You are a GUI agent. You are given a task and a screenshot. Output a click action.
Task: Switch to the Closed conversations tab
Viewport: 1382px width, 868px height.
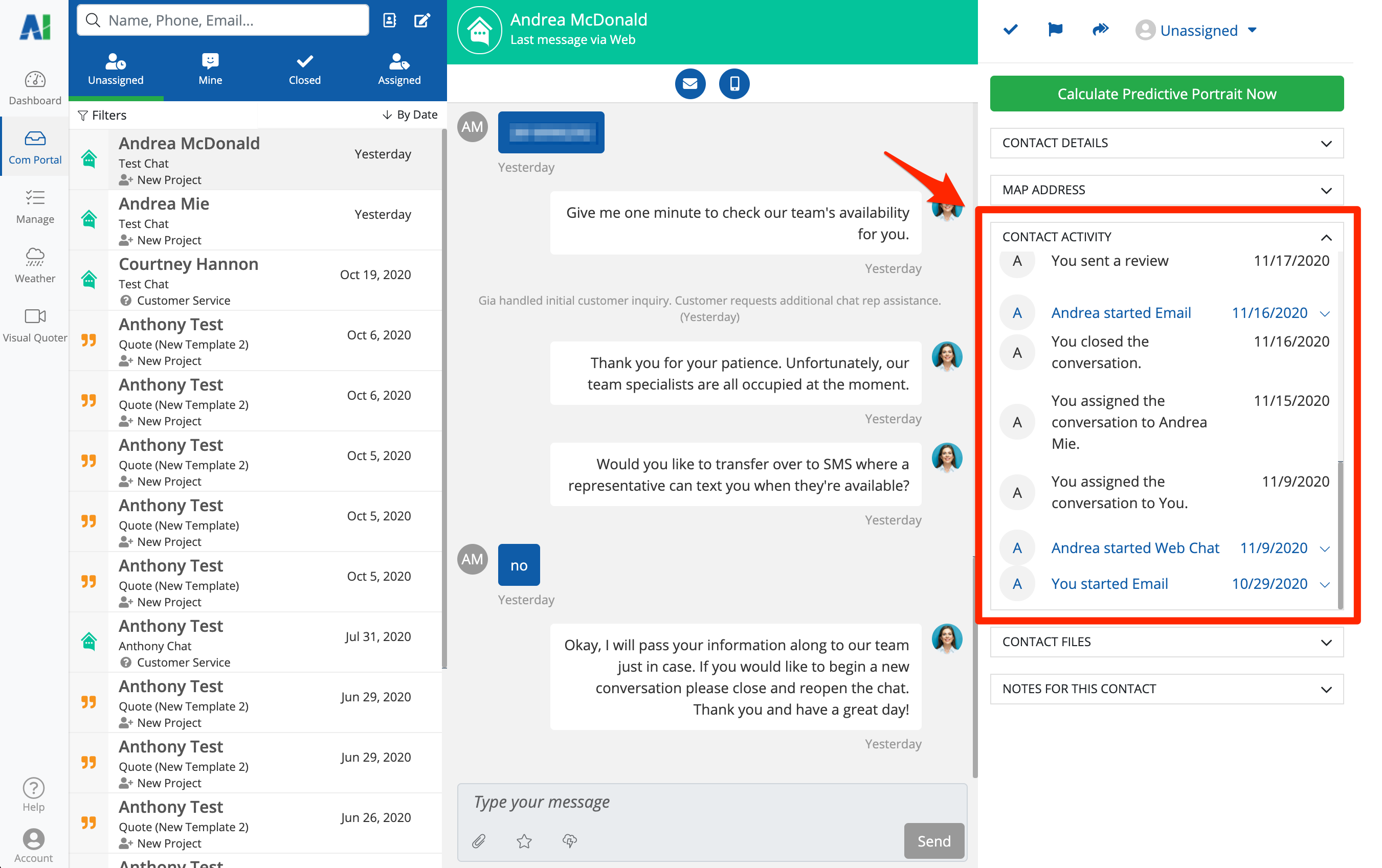coord(304,70)
